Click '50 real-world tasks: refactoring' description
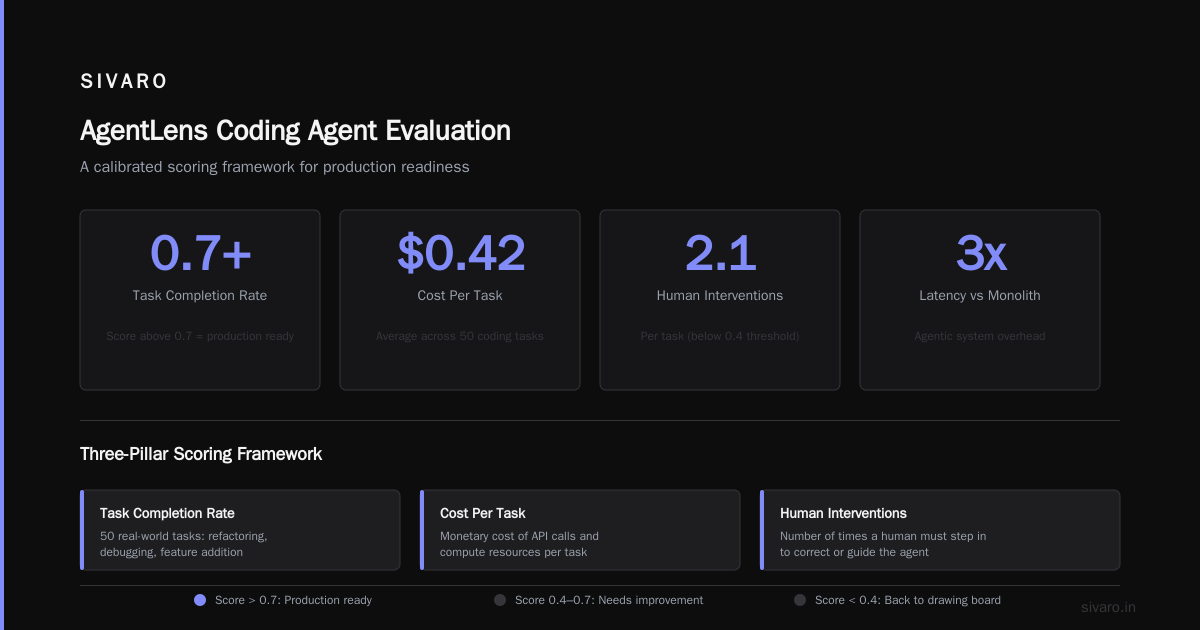The width and height of the screenshot is (1200, 630). coord(184,544)
